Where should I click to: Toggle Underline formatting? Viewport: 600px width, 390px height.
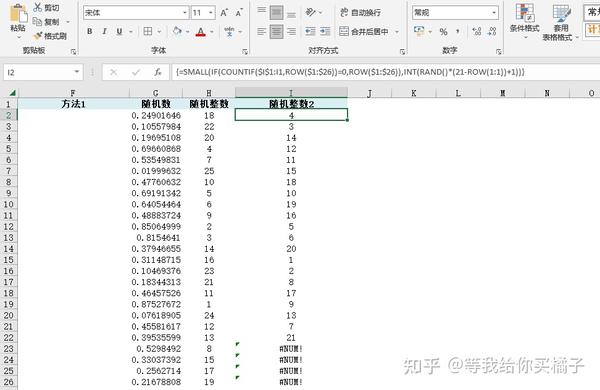[119, 31]
